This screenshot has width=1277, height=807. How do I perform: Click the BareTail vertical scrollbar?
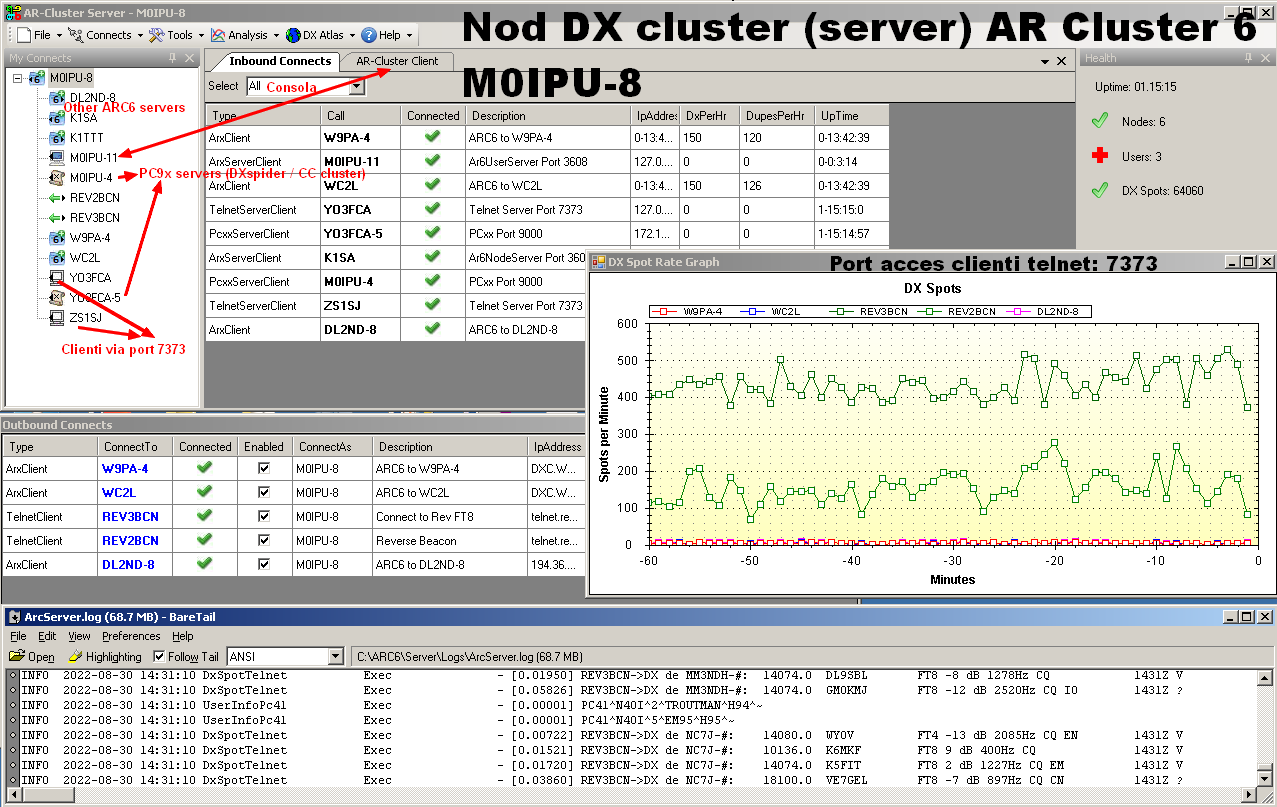(1265, 728)
